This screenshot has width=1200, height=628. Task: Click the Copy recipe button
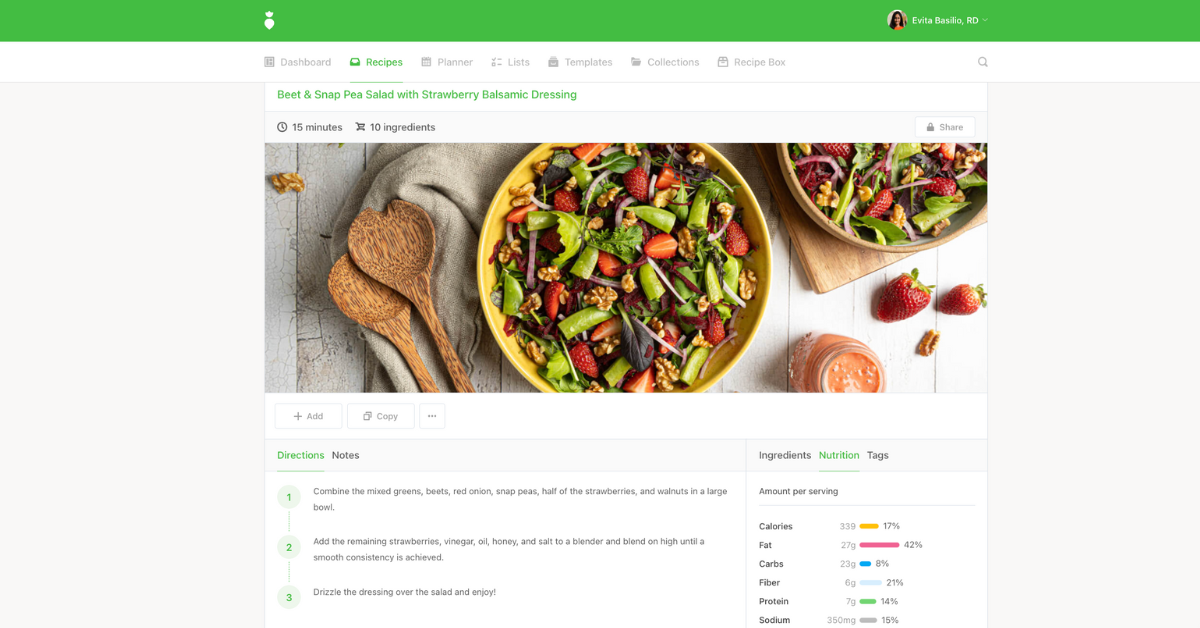pyautogui.click(x=380, y=416)
